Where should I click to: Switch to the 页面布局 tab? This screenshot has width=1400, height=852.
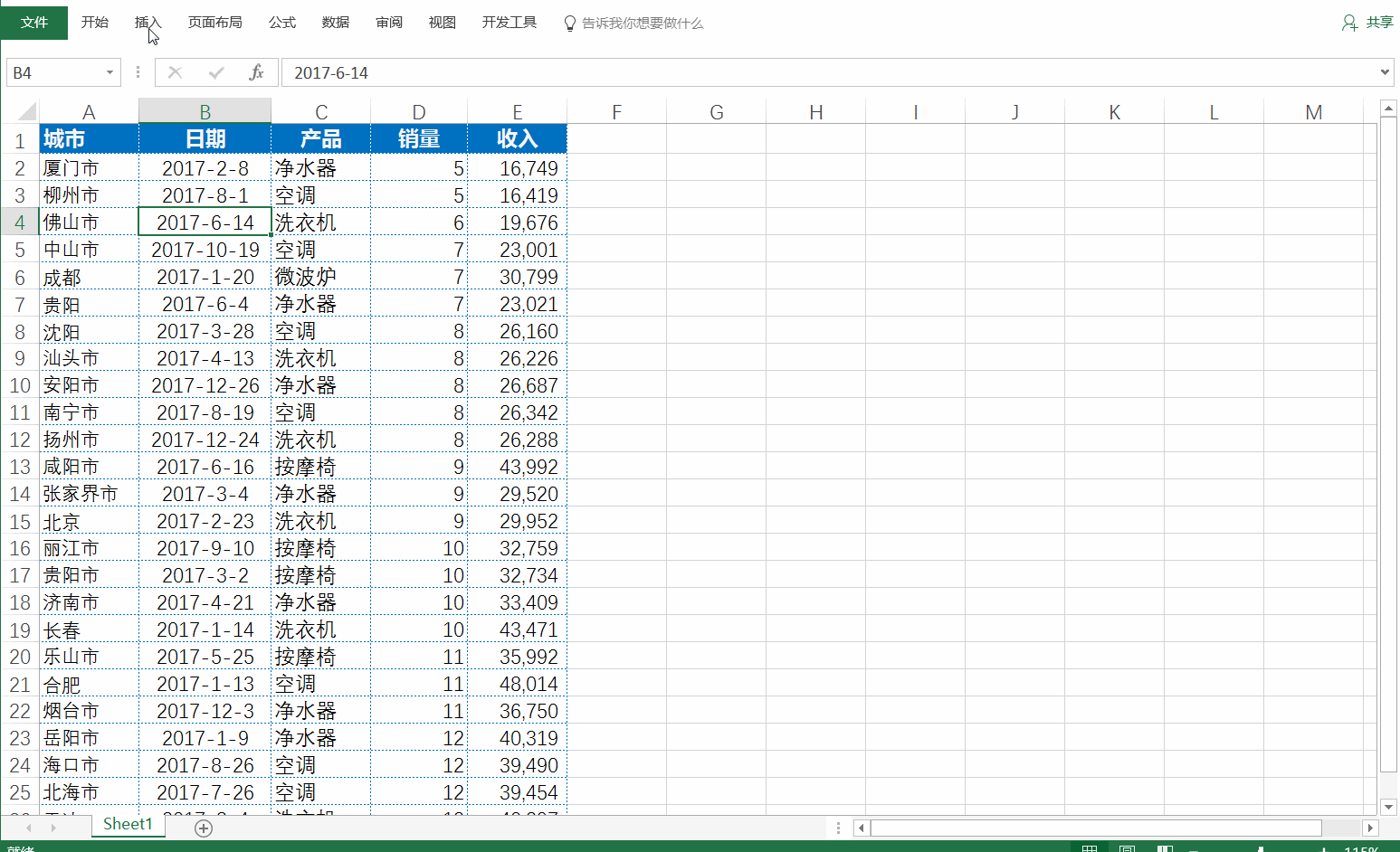pyautogui.click(x=215, y=23)
